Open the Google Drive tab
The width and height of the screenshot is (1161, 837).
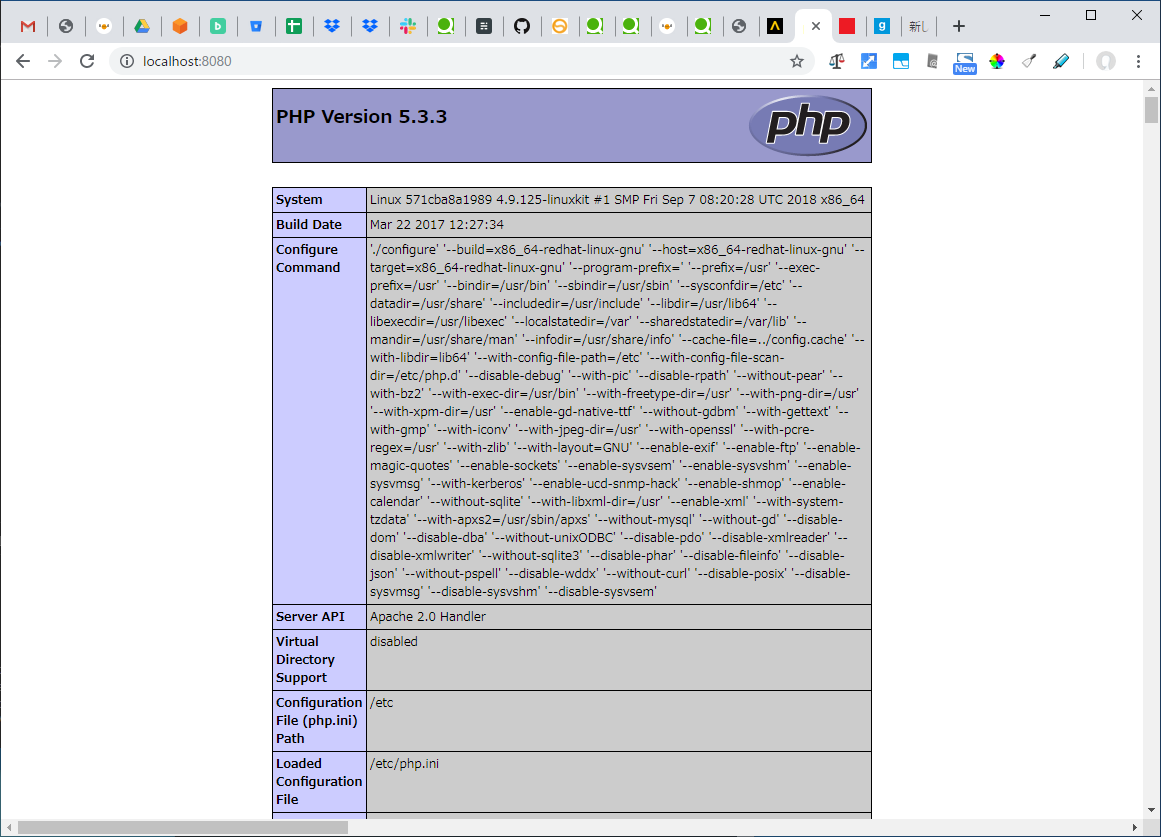tap(142, 27)
